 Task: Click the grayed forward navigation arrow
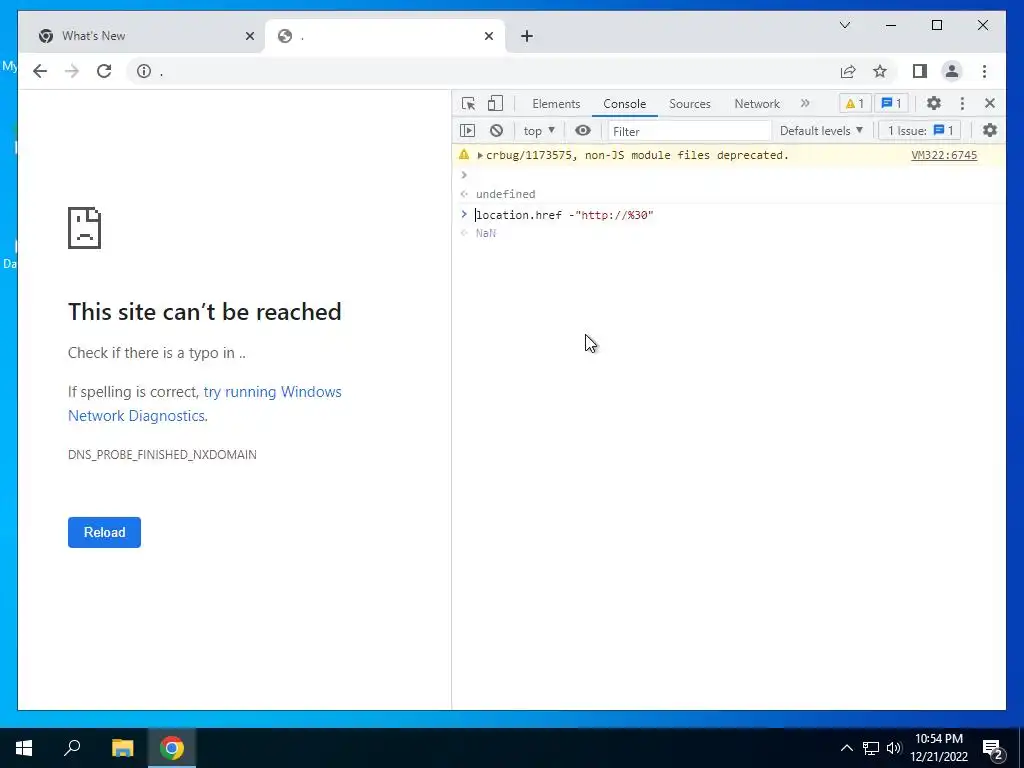pyautogui.click(x=72, y=71)
